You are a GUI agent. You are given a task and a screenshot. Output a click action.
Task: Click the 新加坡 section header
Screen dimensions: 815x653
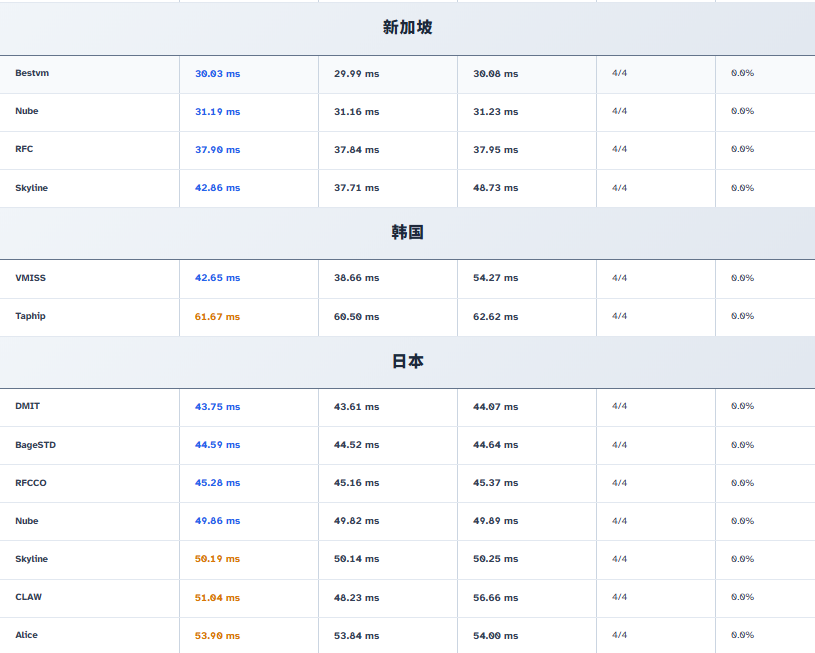click(x=407, y=28)
